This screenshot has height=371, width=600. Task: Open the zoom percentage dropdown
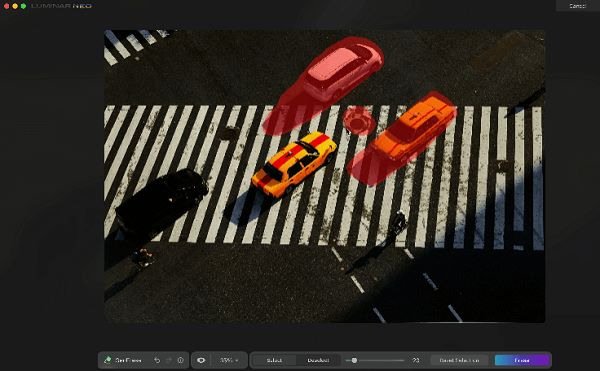coord(229,360)
